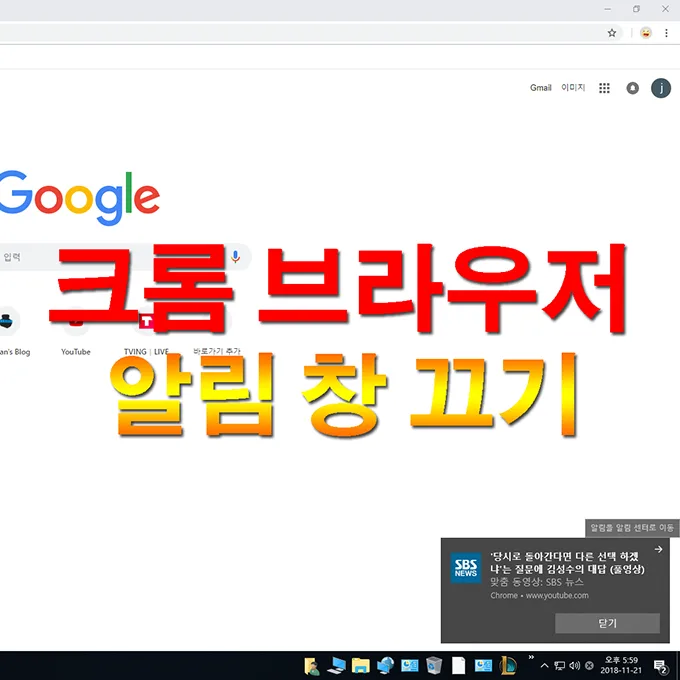
Task: Open the Gmail link
Action: [x=540, y=88]
